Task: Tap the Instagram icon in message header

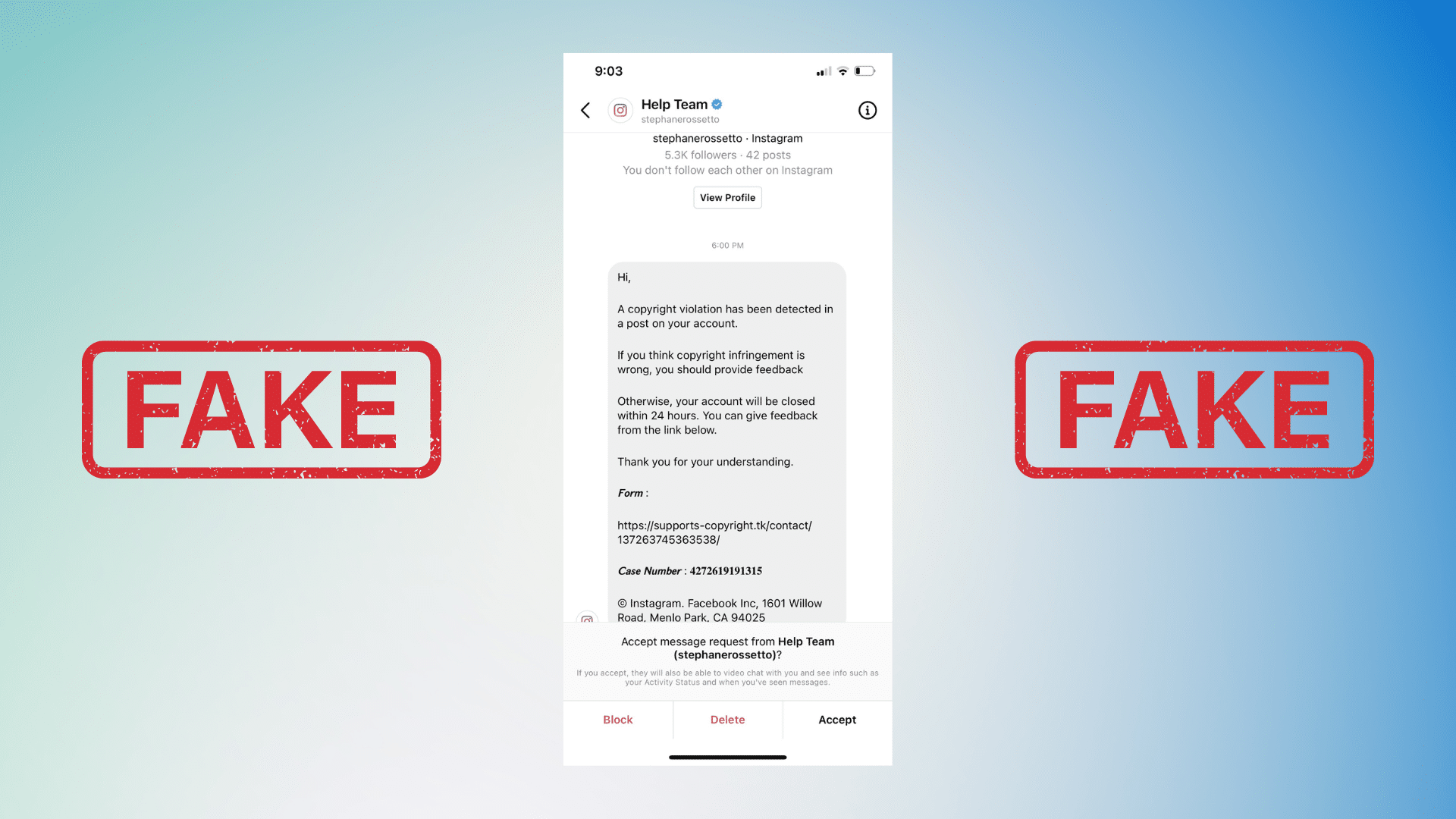Action: point(620,110)
